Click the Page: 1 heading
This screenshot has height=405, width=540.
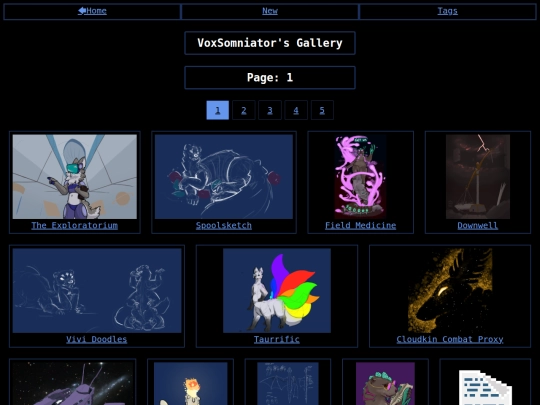point(270,77)
